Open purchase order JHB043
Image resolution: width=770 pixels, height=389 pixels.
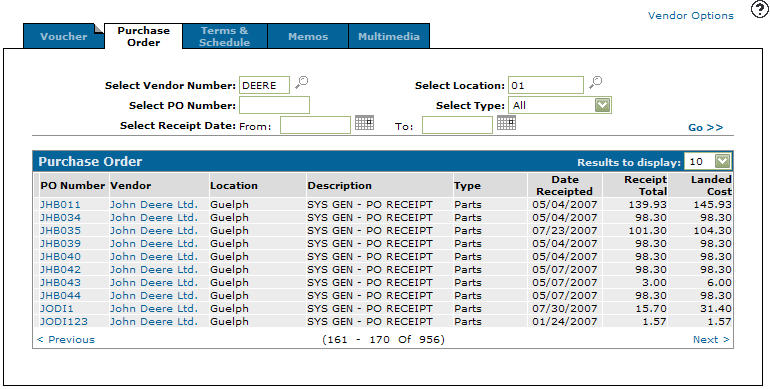click(x=60, y=282)
